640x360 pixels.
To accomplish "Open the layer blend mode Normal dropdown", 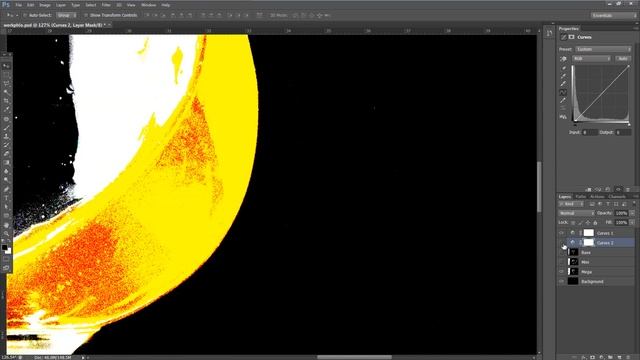I will (576, 213).
